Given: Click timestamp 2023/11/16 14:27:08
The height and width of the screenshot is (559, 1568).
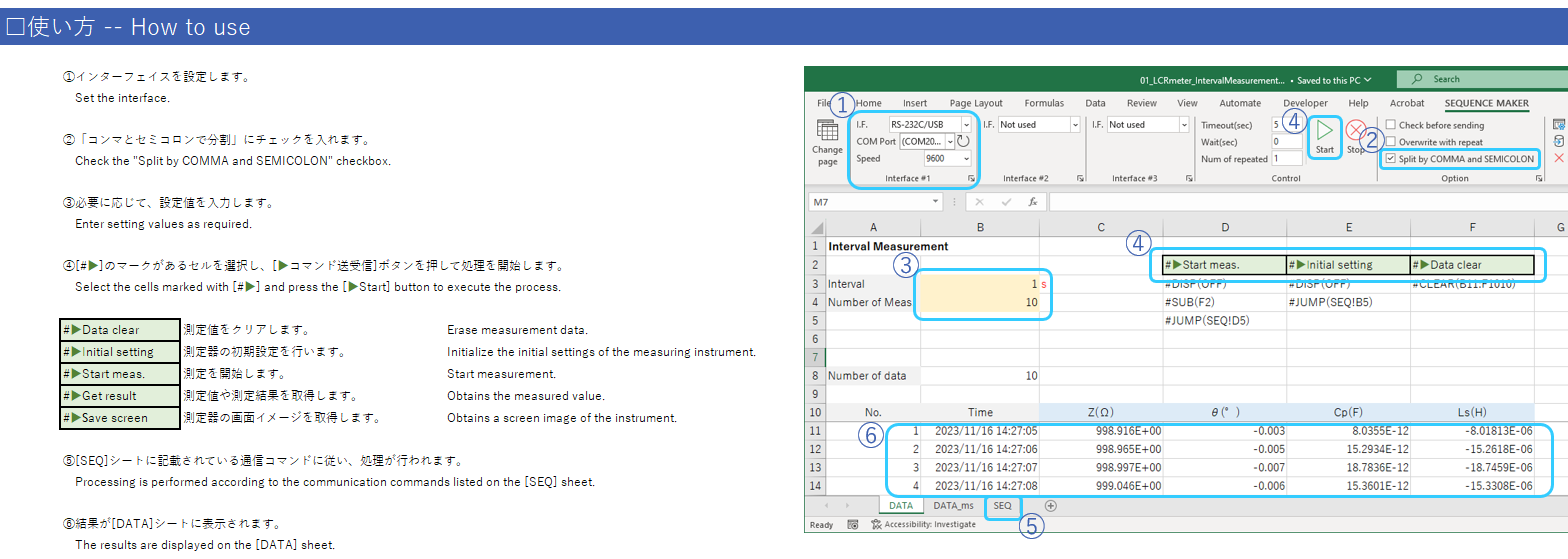Looking at the screenshot, I should coord(980,485).
